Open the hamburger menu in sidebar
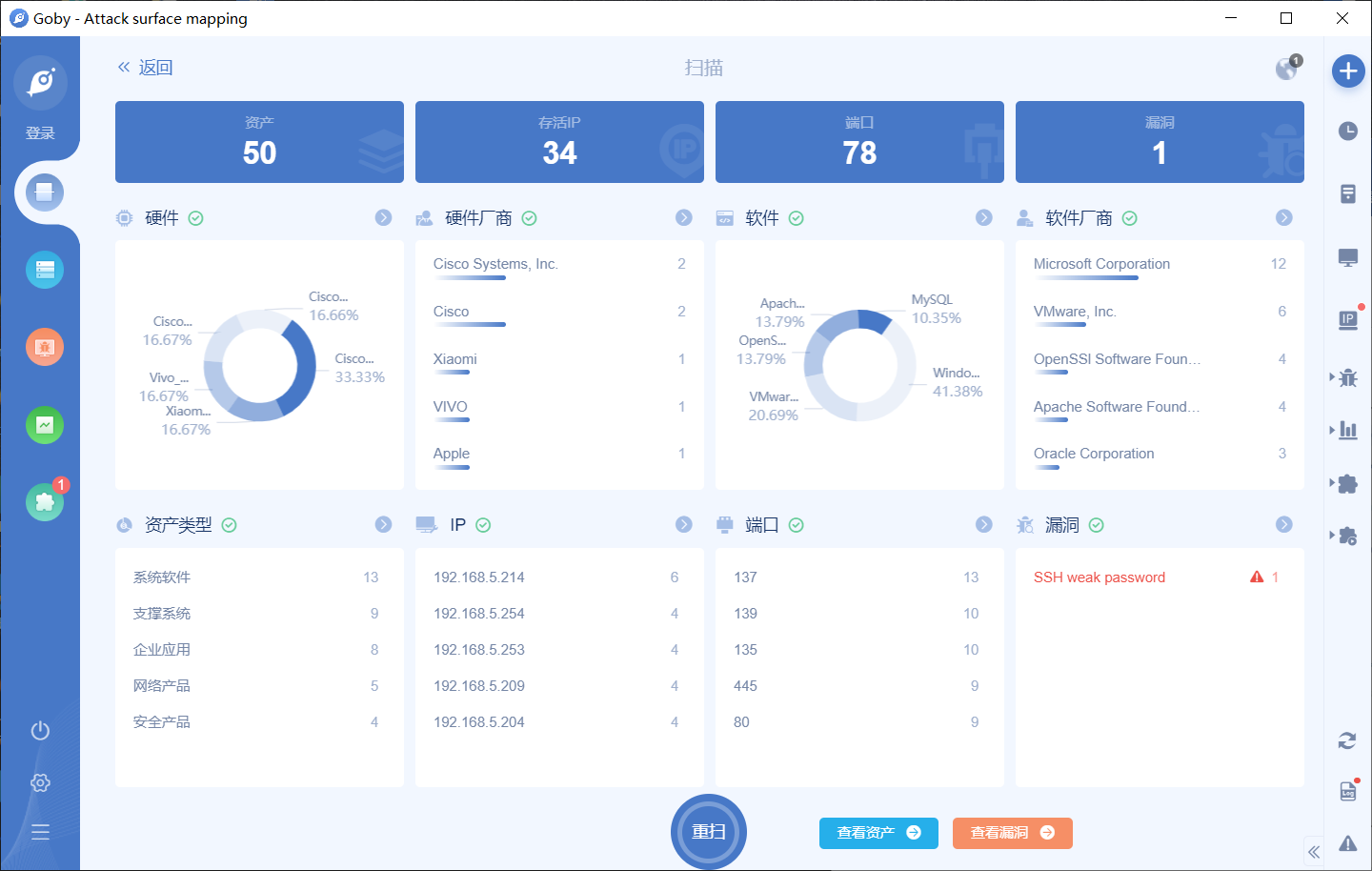The image size is (1372, 871). (40, 832)
